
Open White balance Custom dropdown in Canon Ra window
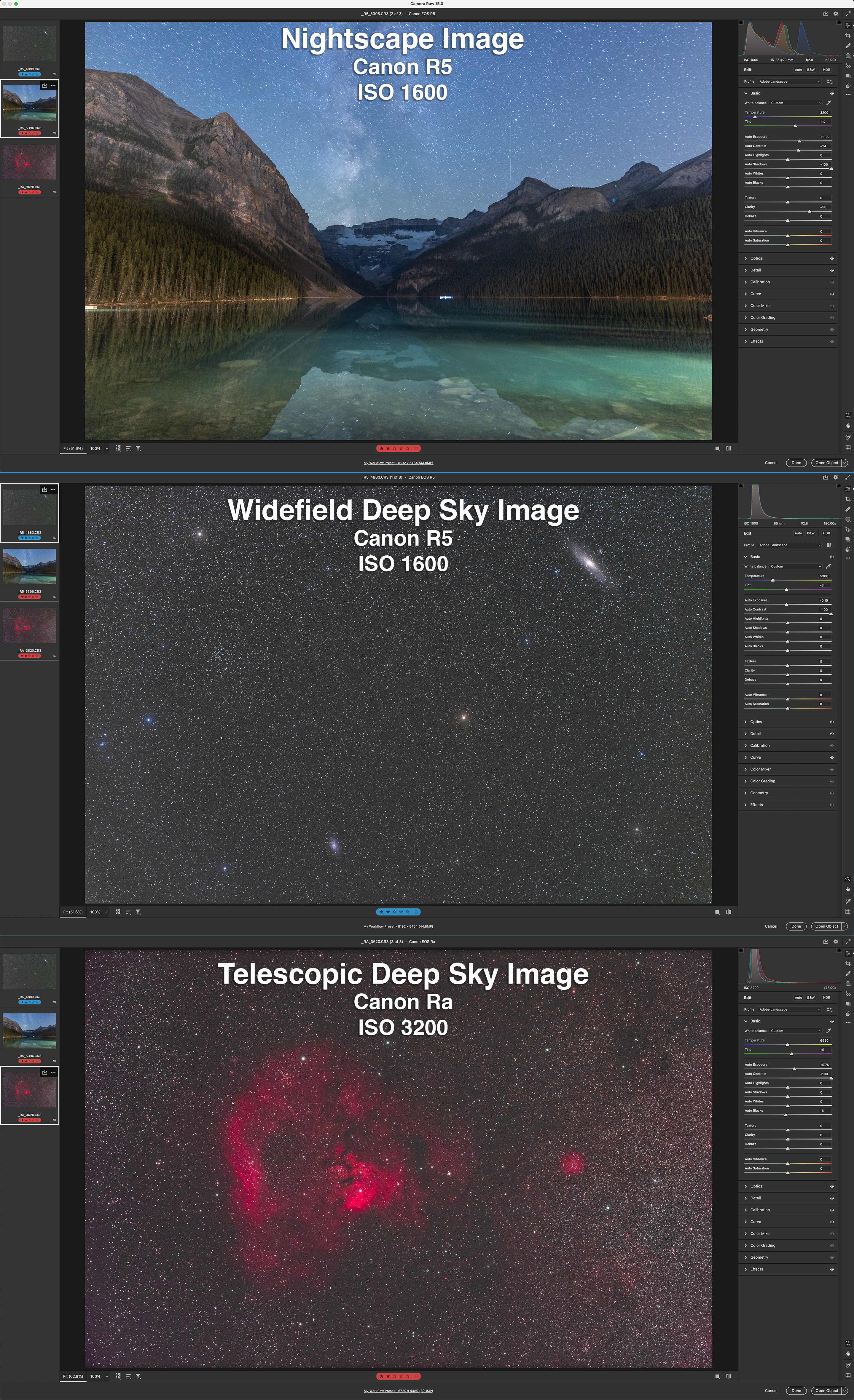point(796,1031)
